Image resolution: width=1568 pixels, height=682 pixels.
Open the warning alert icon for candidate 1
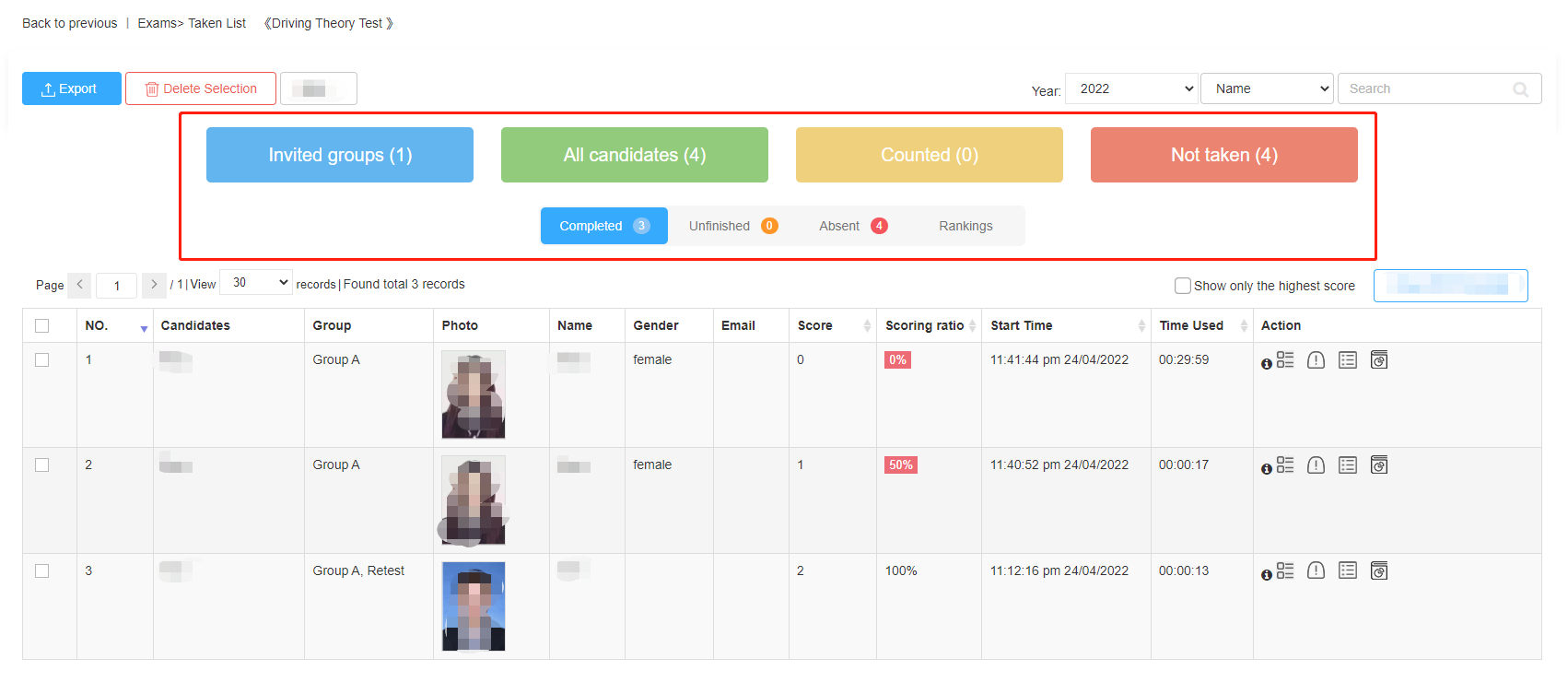click(1316, 360)
